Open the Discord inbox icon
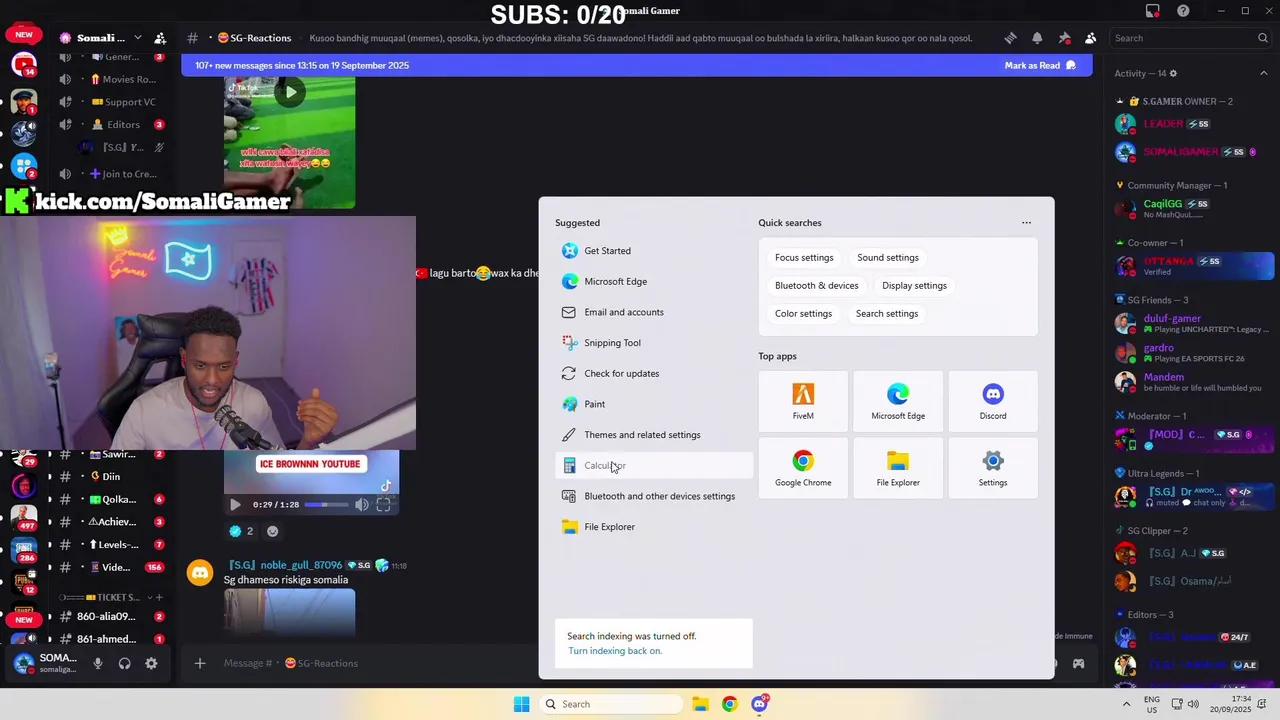The image size is (1280, 720). pos(1153,11)
